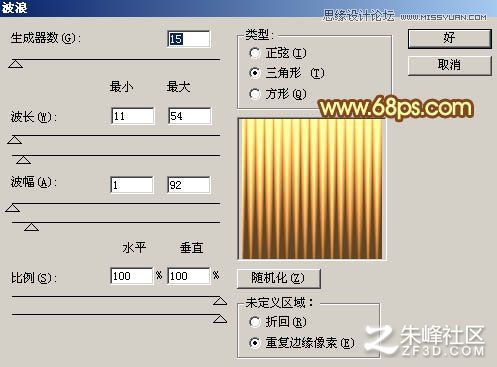Click the minimum 波幅 slider handle
The width and height of the screenshot is (497, 367).
click(x=13, y=208)
